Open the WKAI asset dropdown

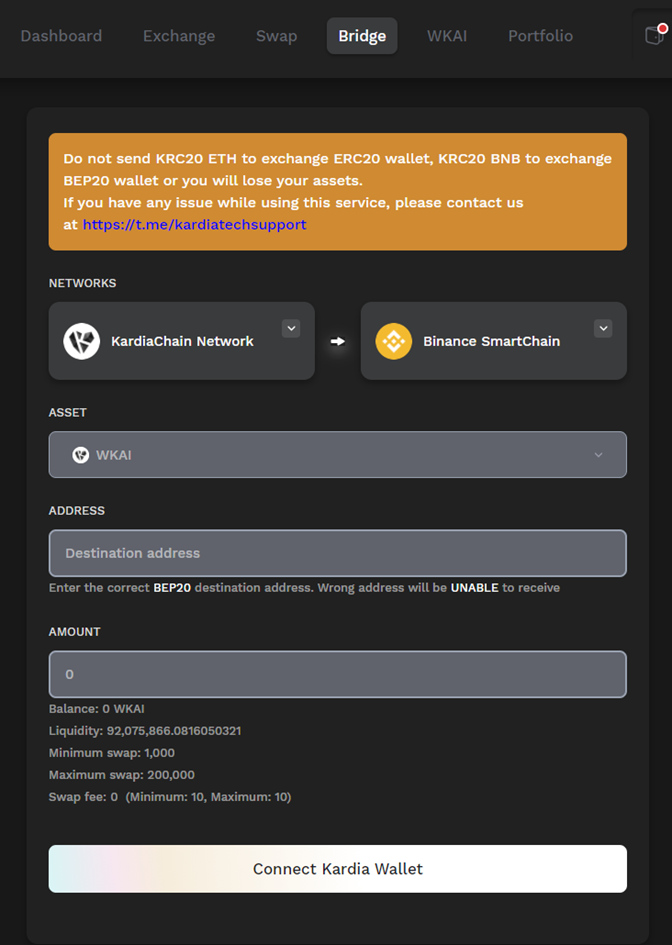pos(338,454)
